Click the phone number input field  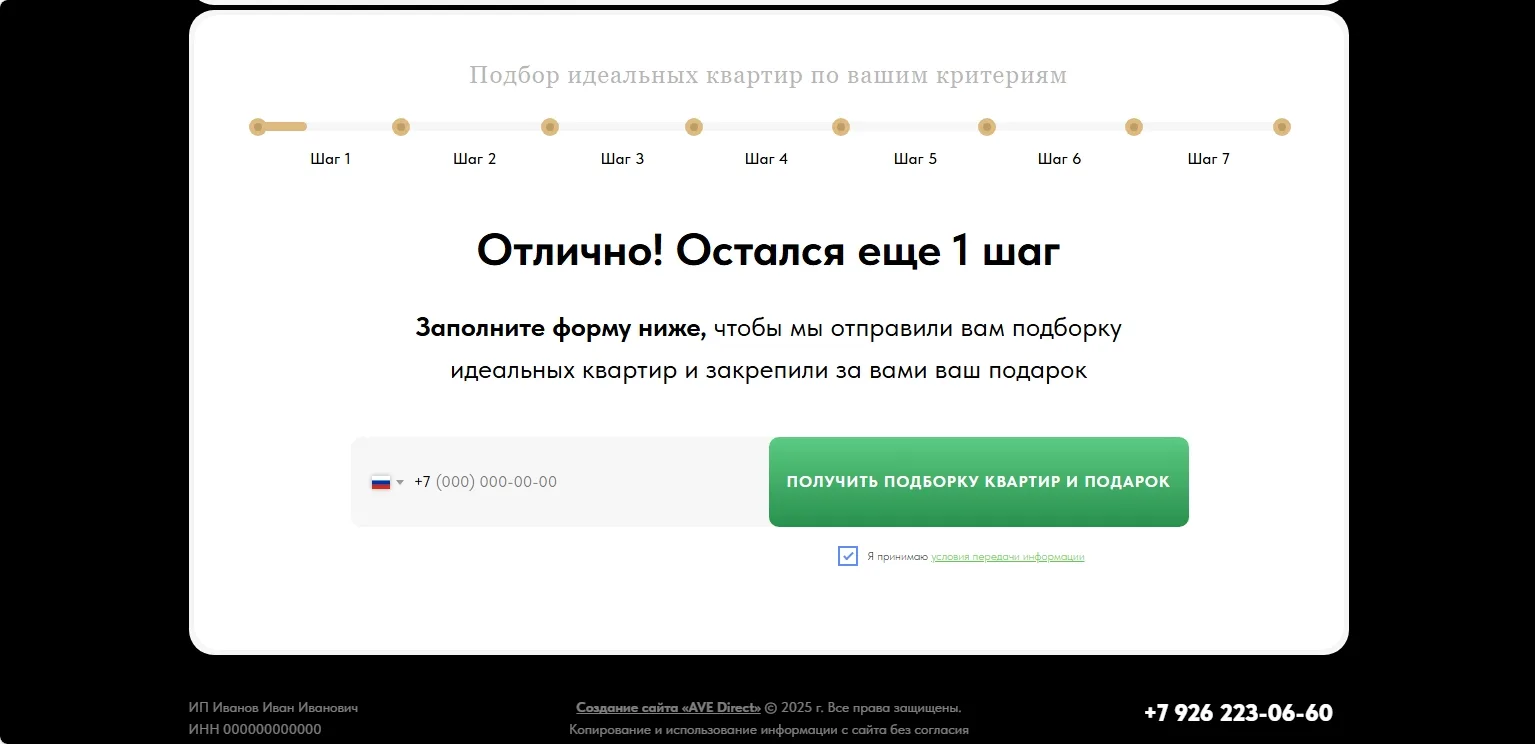[x=560, y=482]
